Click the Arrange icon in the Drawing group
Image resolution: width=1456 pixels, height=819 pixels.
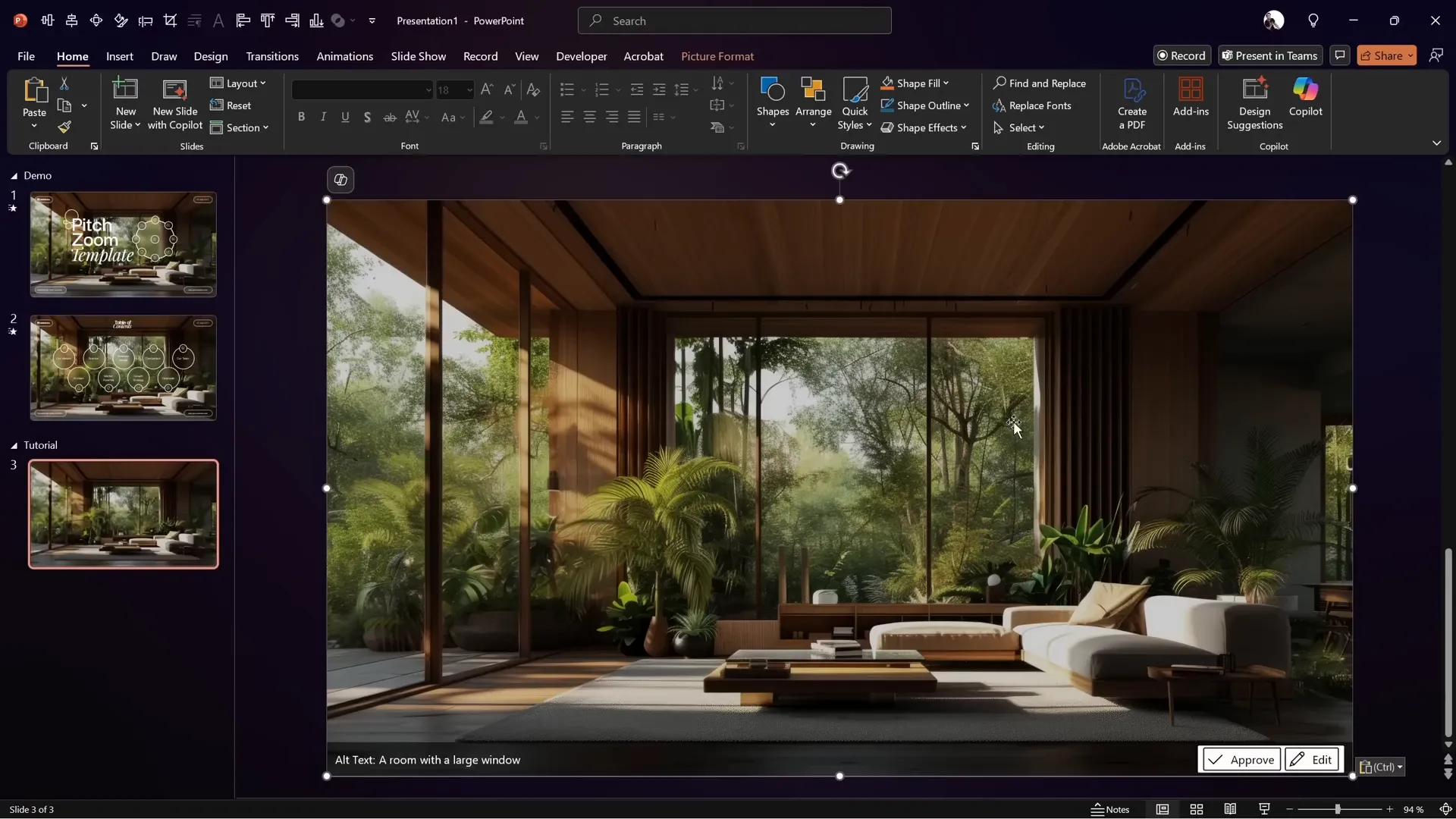(x=813, y=99)
